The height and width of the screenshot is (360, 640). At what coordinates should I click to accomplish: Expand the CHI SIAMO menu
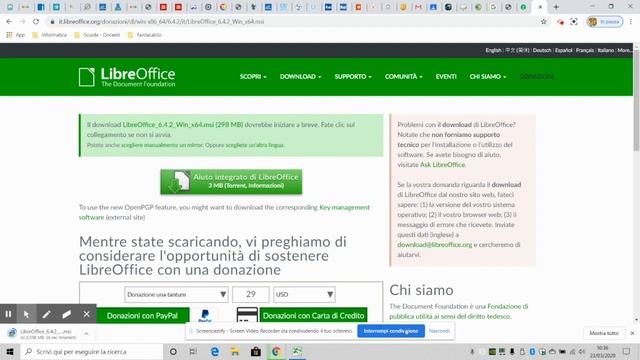click(488, 77)
